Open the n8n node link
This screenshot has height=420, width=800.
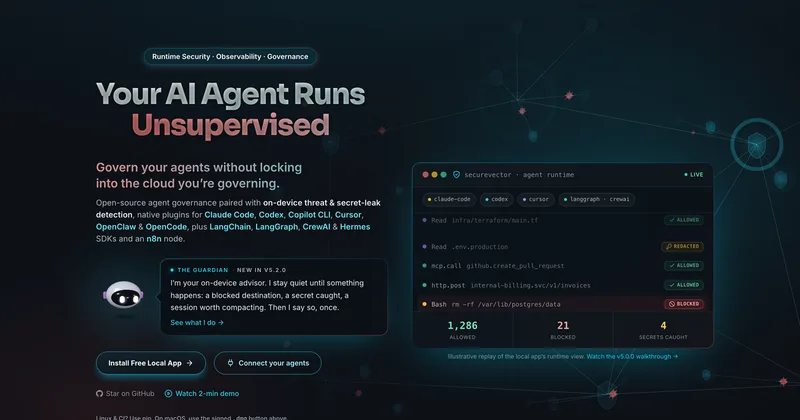point(154,238)
